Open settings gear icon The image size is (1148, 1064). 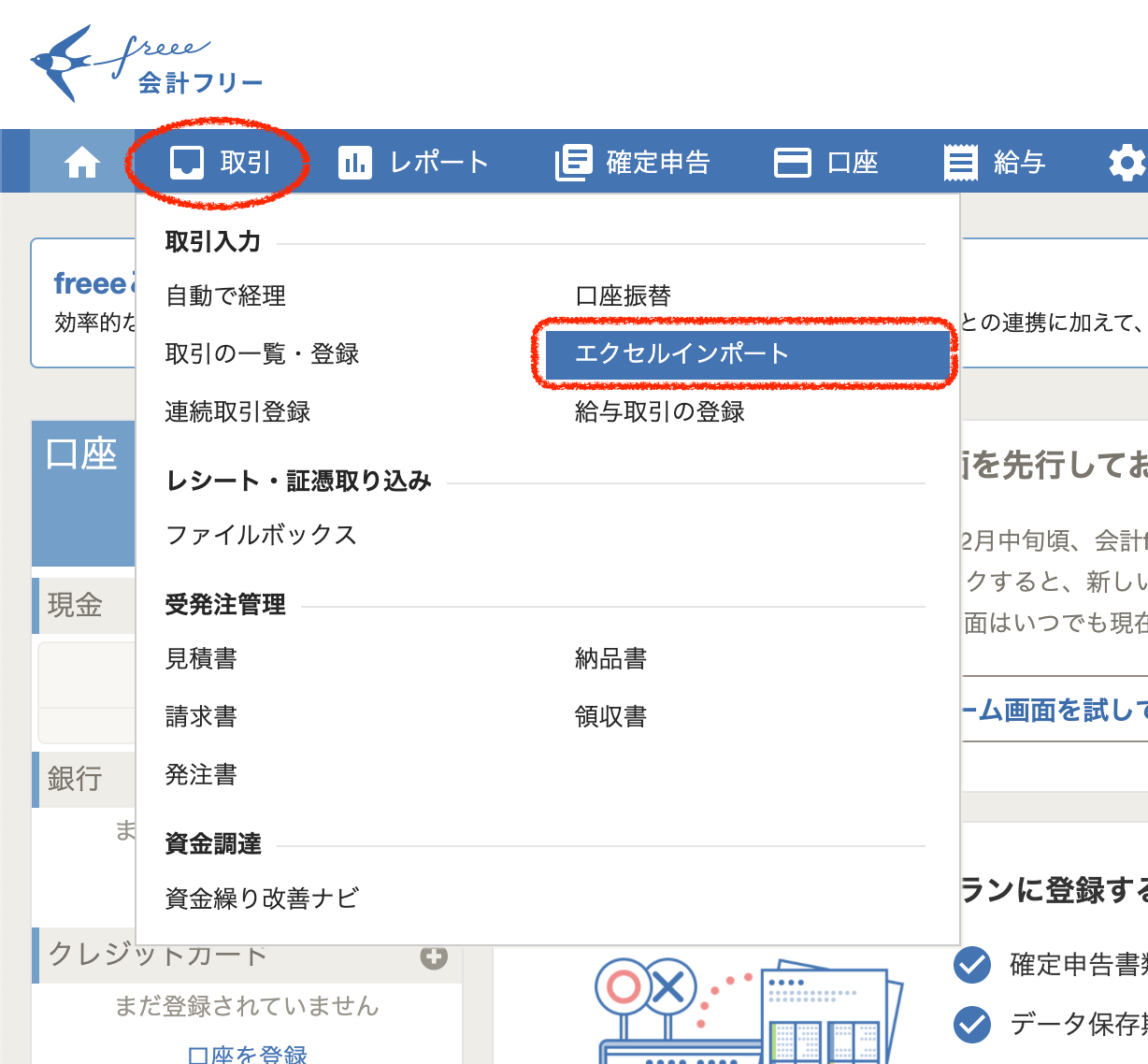1126,163
